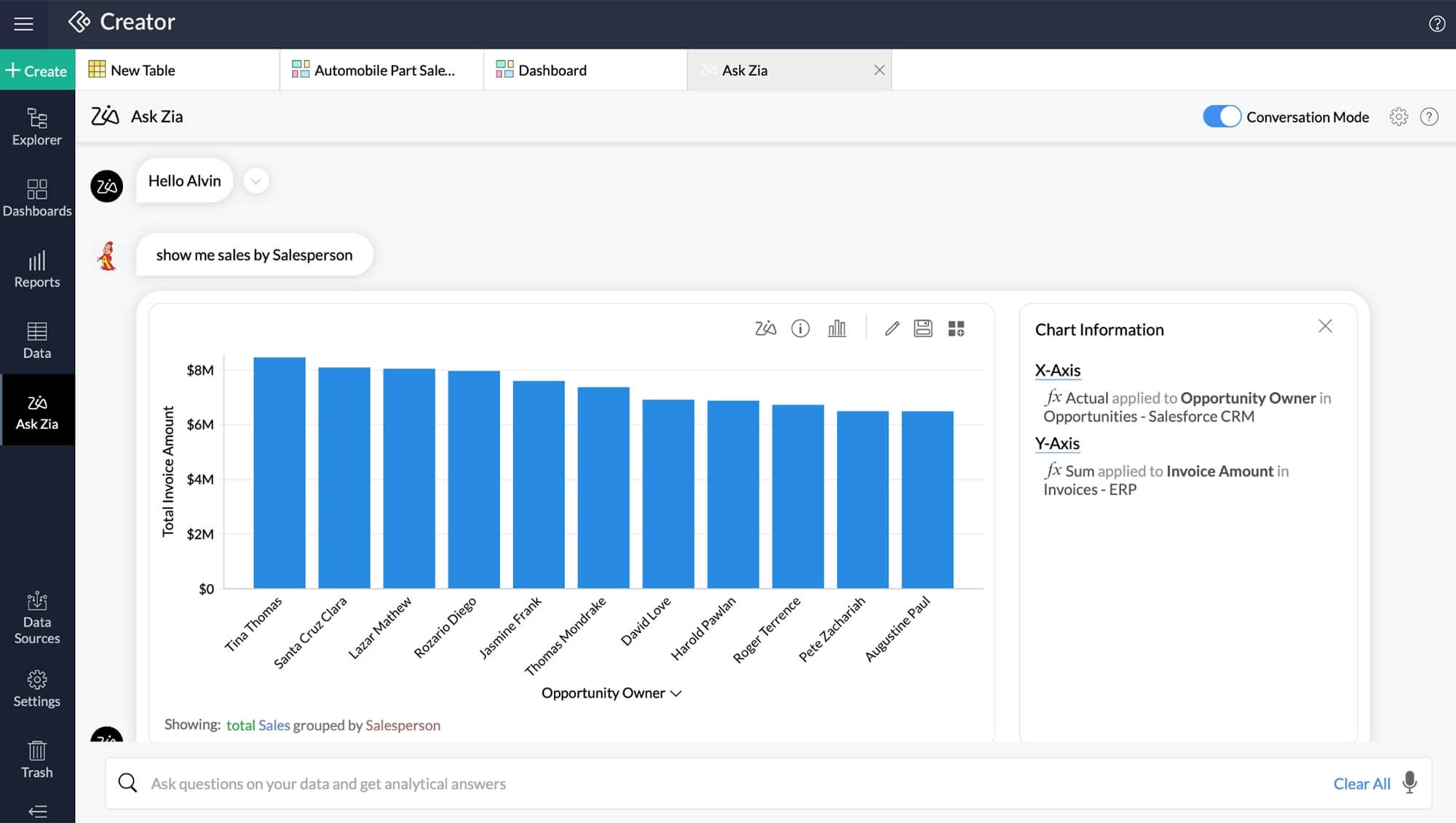Screen dimensions: 1456x823
Task: Toggle Conversation Mode switch
Action: coord(1221,117)
